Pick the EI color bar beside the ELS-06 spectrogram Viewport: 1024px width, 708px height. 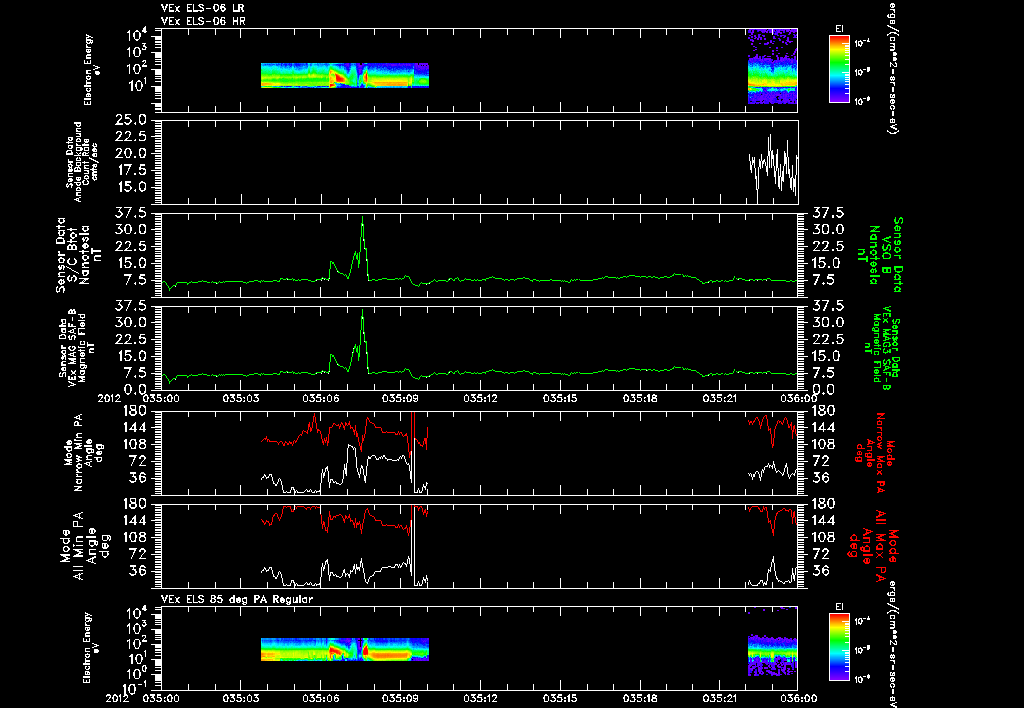point(839,69)
